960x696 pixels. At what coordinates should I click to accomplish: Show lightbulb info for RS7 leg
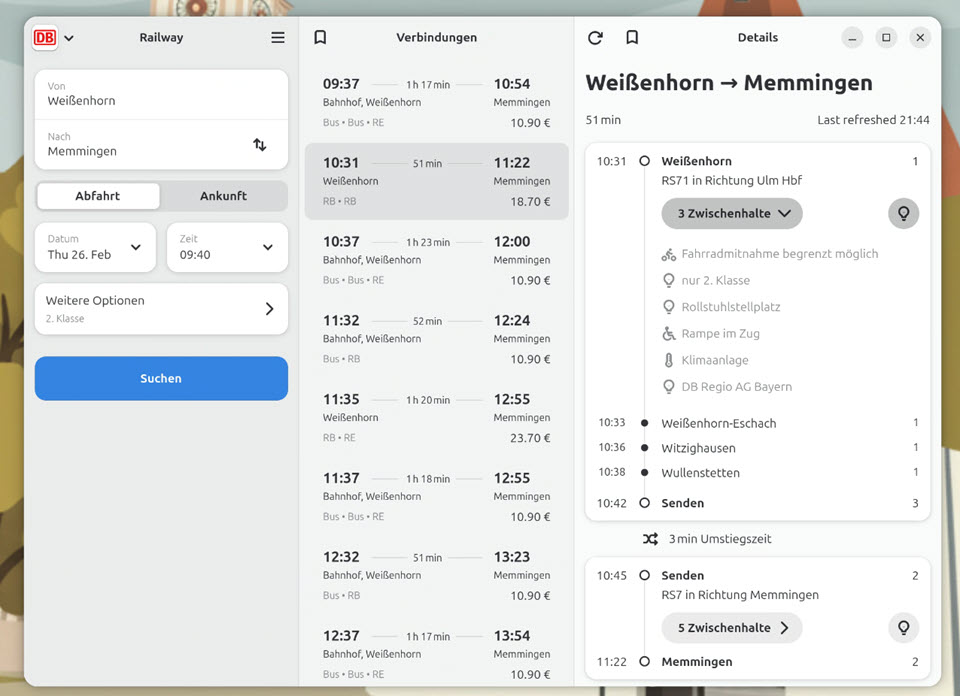tap(903, 628)
